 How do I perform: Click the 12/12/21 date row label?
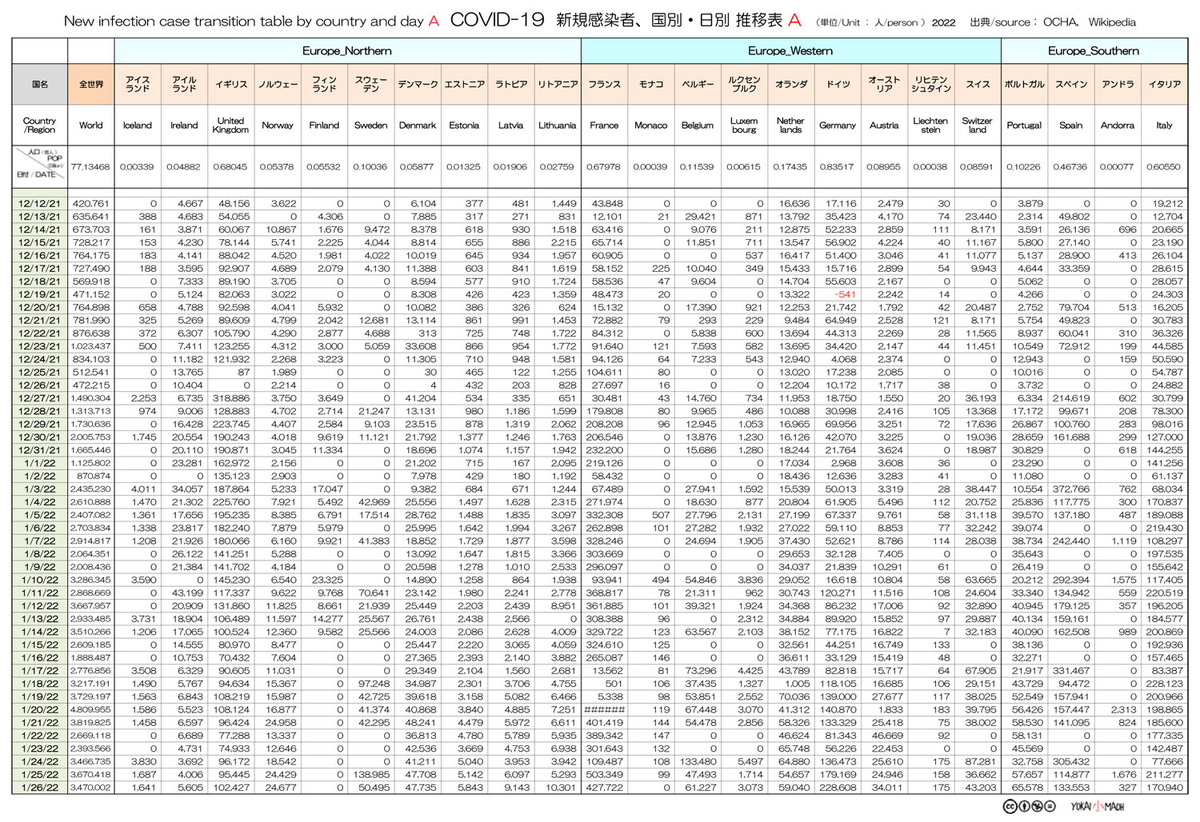coord(39,203)
